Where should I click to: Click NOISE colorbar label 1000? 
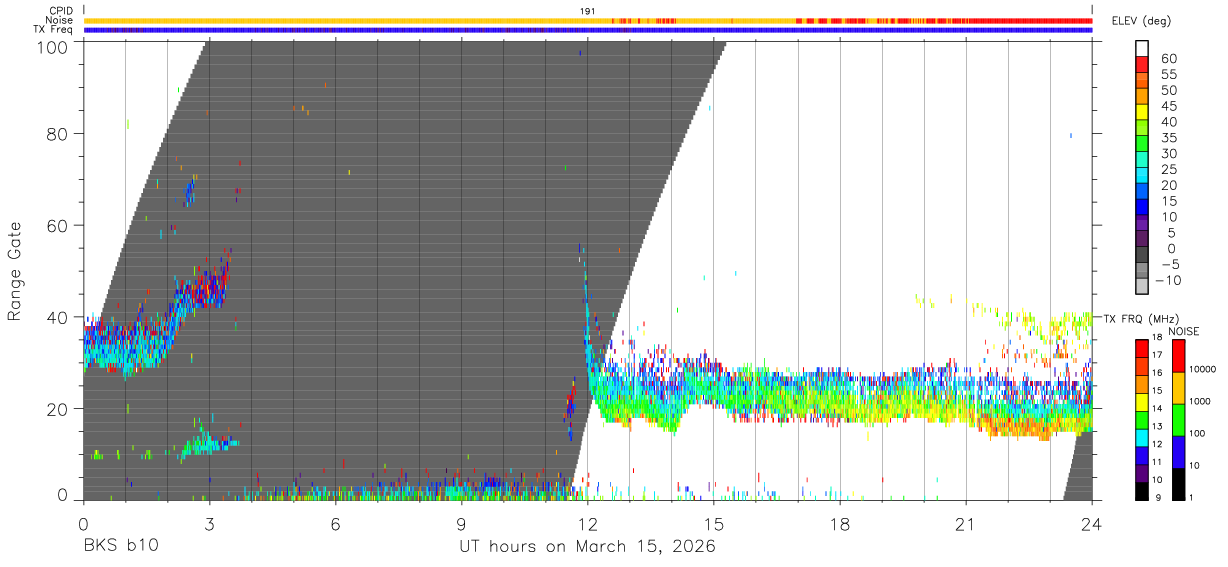click(1201, 401)
